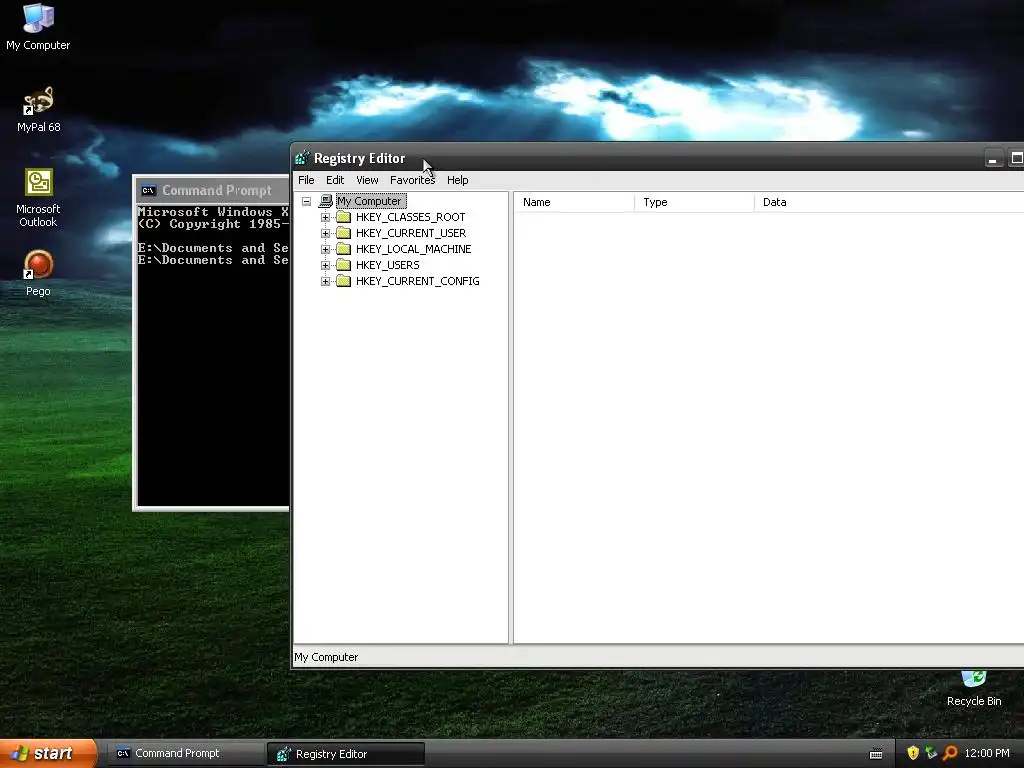The width and height of the screenshot is (1024, 768).
Task: Click the HKEY_CURRENT_CONFIG folder icon
Action: coord(344,281)
